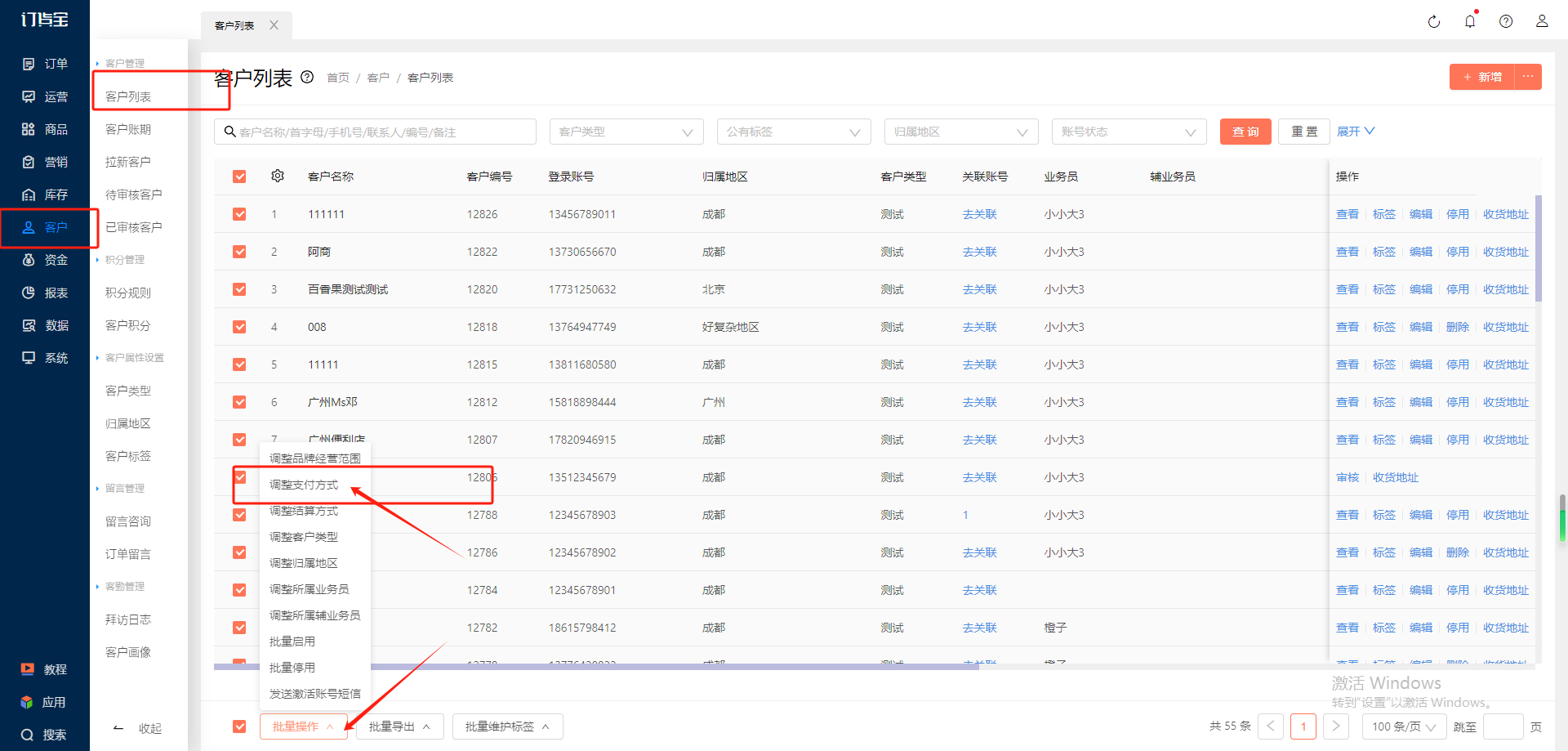Open the 报表 sidebar section
This screenshot has width=1568, height=751.
tap(45, 293)
